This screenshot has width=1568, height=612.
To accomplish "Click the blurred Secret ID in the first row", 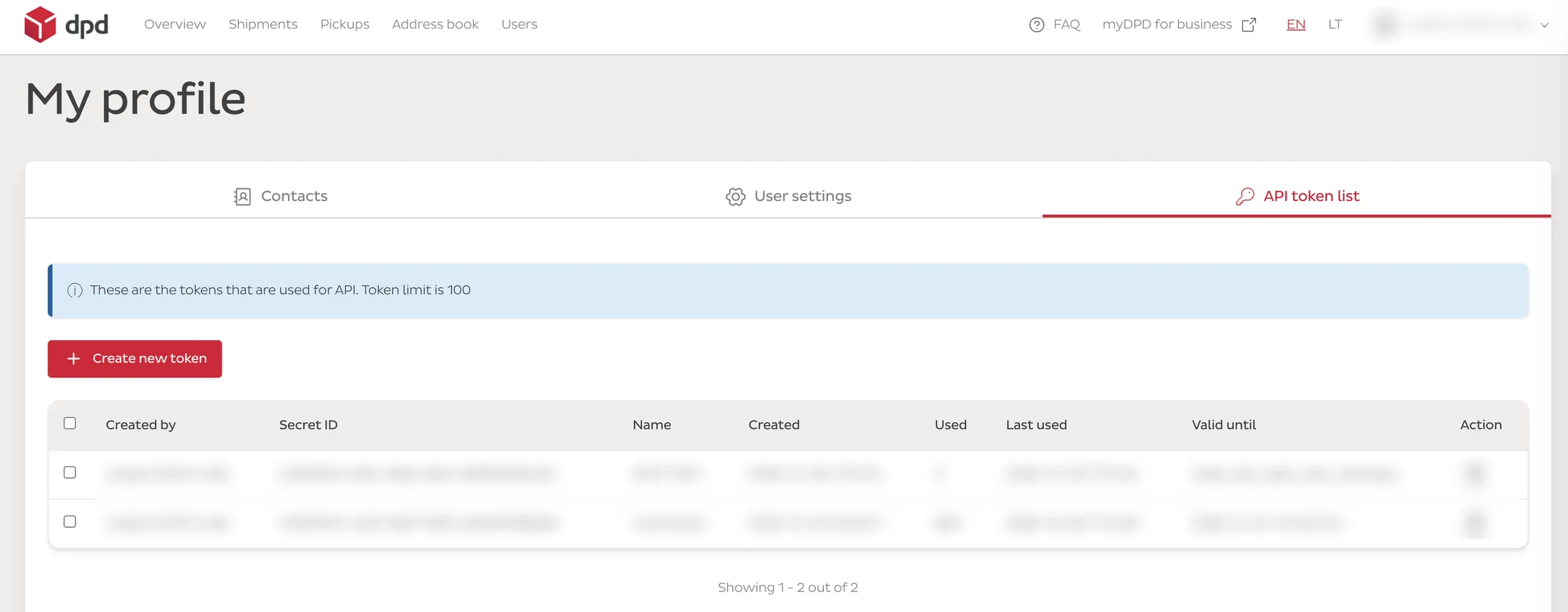I will [x=418, y=474].
